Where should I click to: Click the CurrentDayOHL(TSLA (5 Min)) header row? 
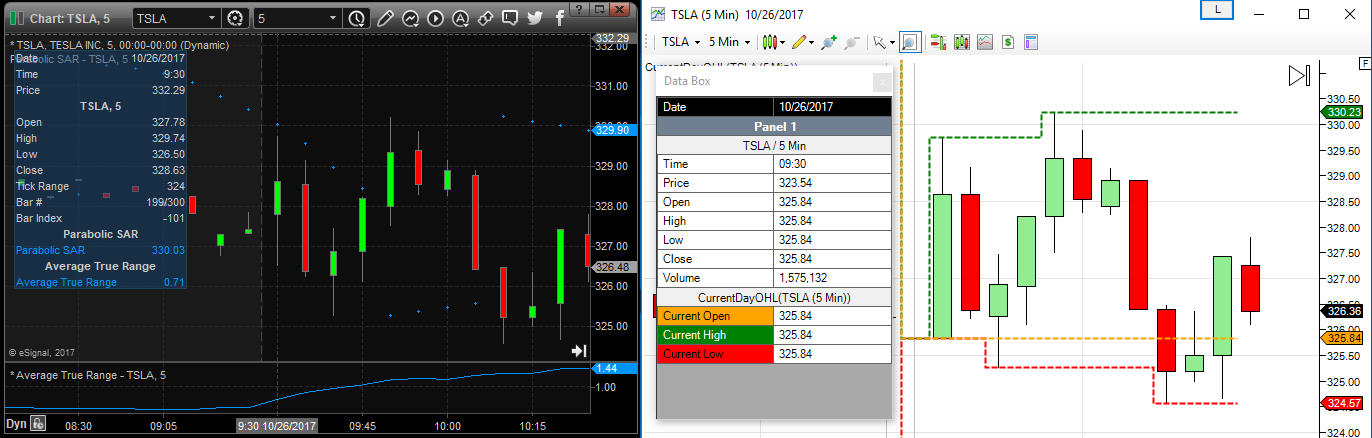(x=773, y=297)
